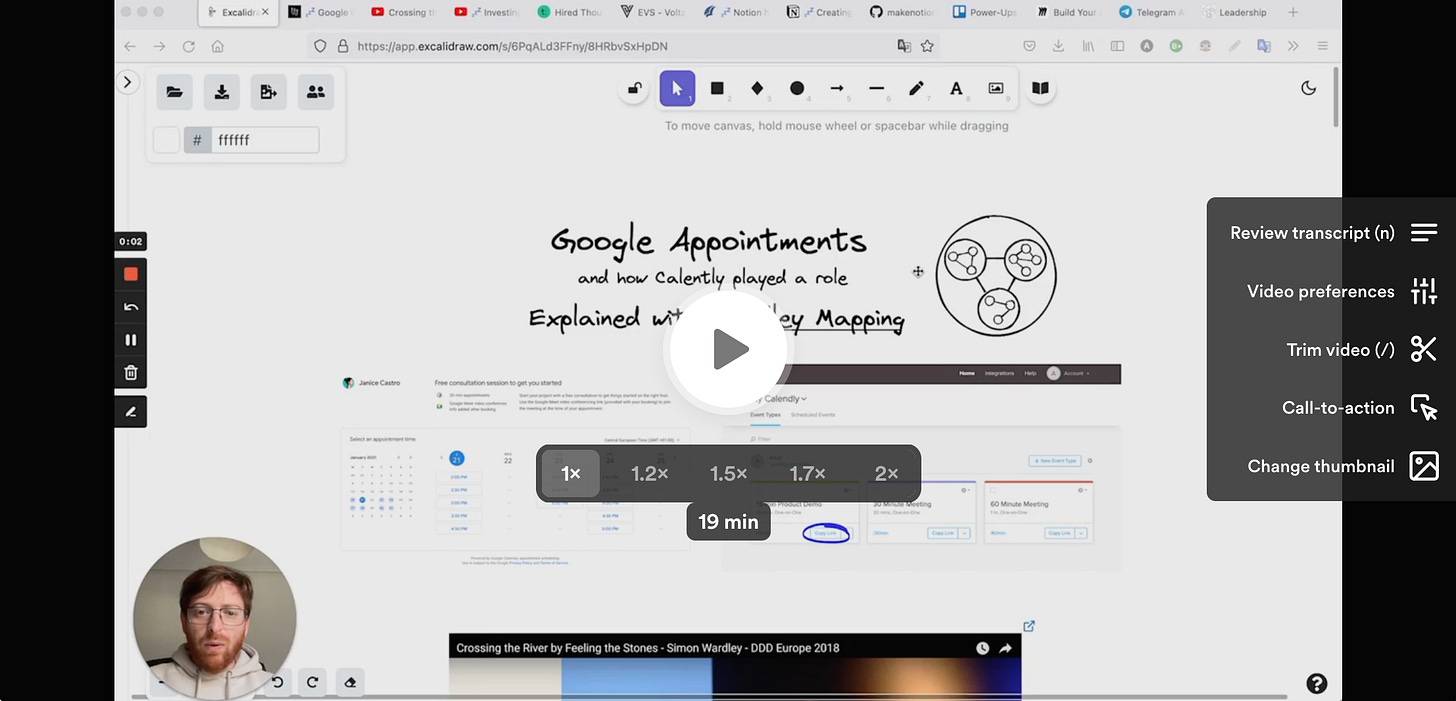Image resolution: width=1456 pixels, height=701 pixels.
Task: Click the blue circled Copy Link button
Action: pos(826,533)
